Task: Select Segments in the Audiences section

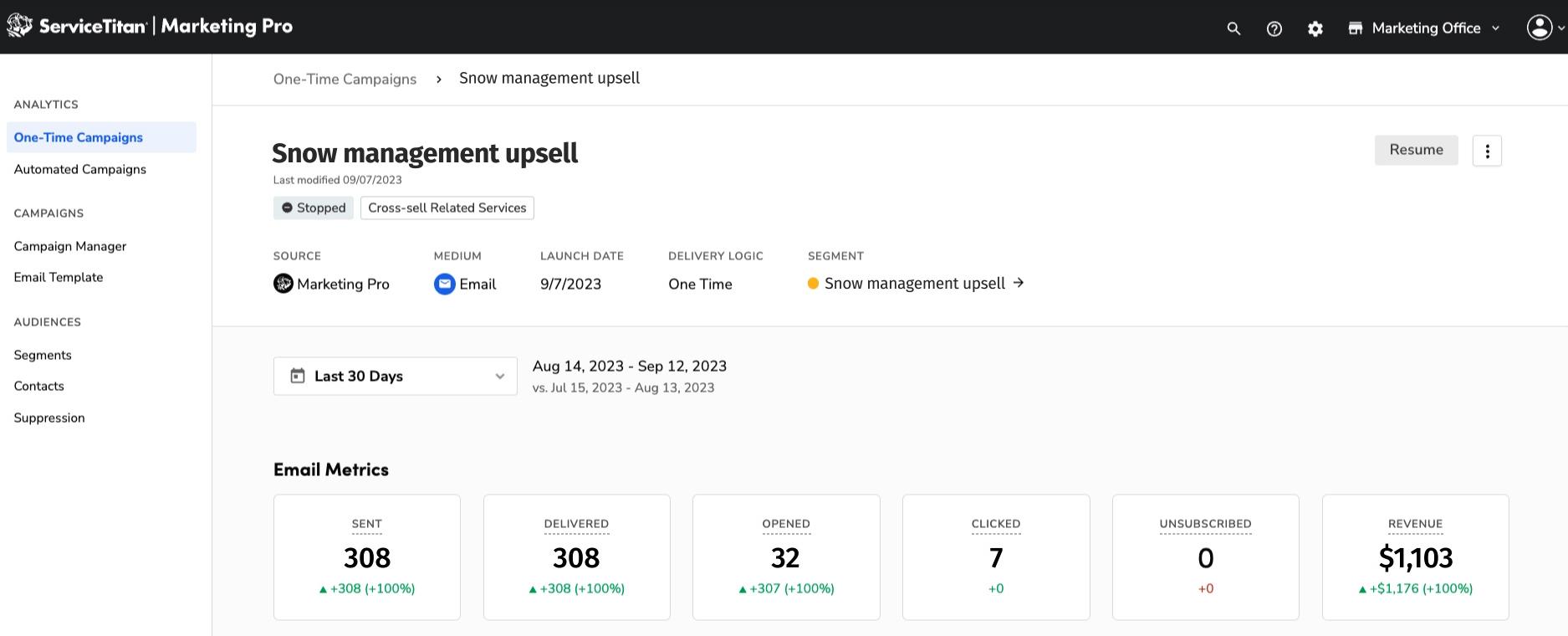Action: (x=43, y=355)
